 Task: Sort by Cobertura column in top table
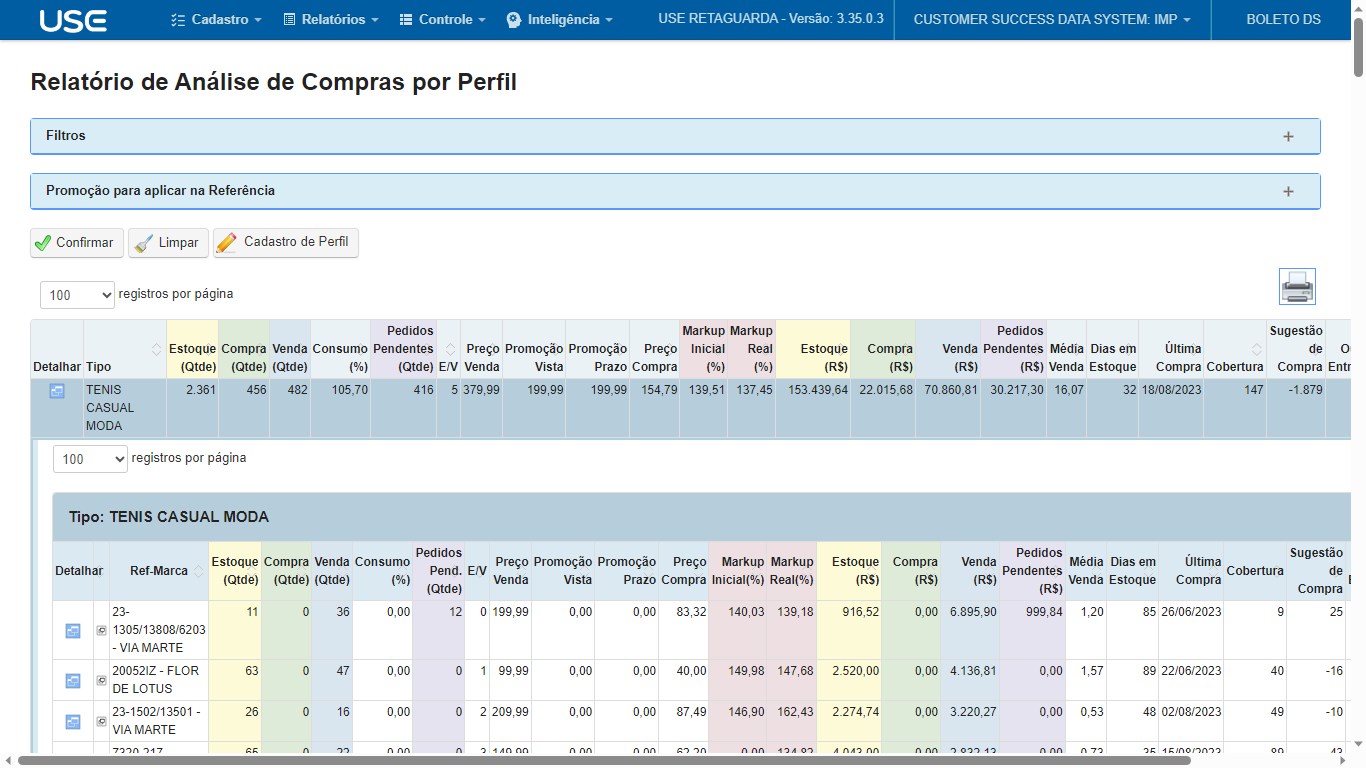click(x=1235, y=349)
